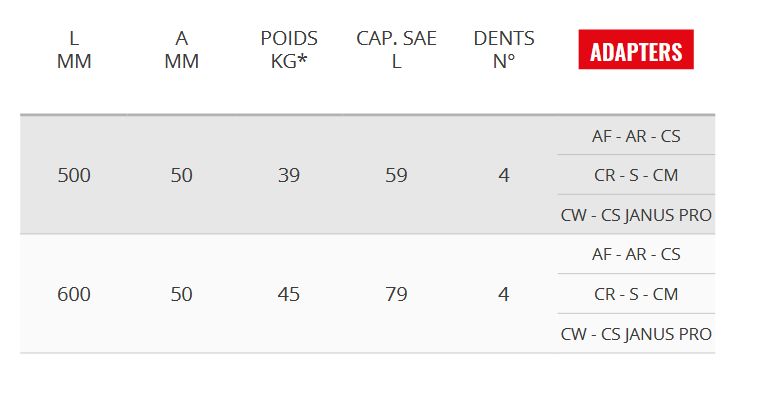Select the A value 50 in the 500 row
Viewport: 773px width, 407px height.
pyautogui.click(x=181, y=175)
